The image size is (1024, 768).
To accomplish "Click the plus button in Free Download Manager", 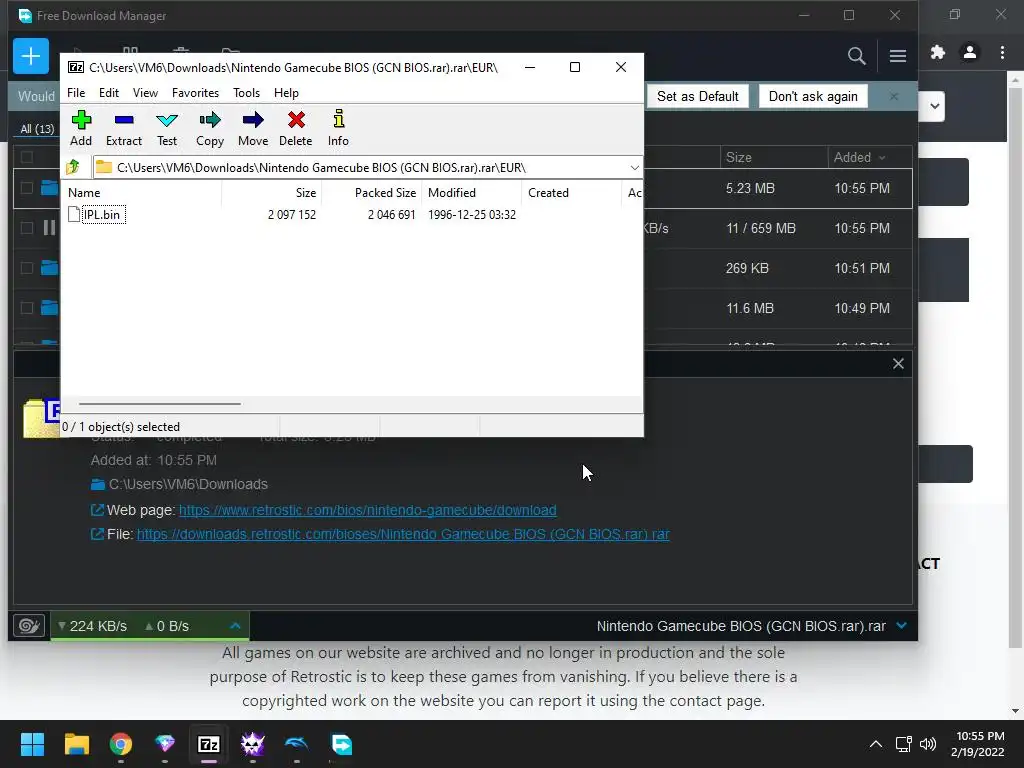I will [31, 56].
